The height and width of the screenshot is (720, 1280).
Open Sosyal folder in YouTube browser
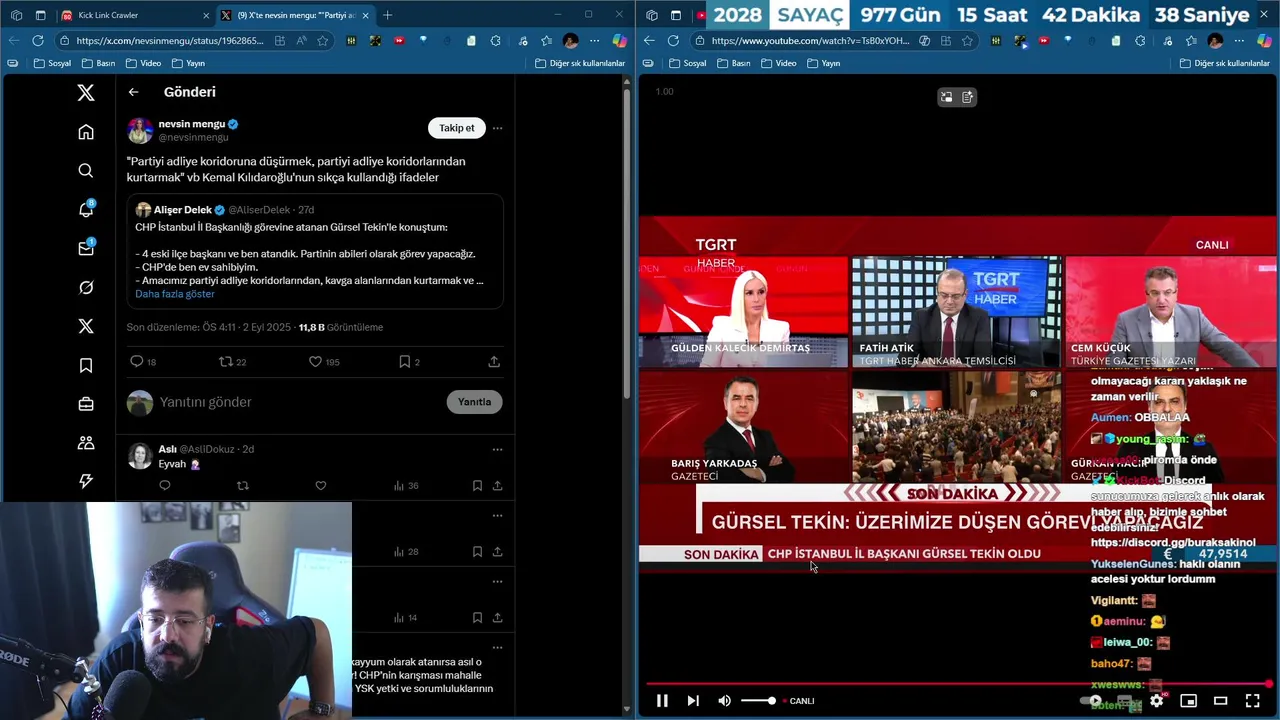687,63
